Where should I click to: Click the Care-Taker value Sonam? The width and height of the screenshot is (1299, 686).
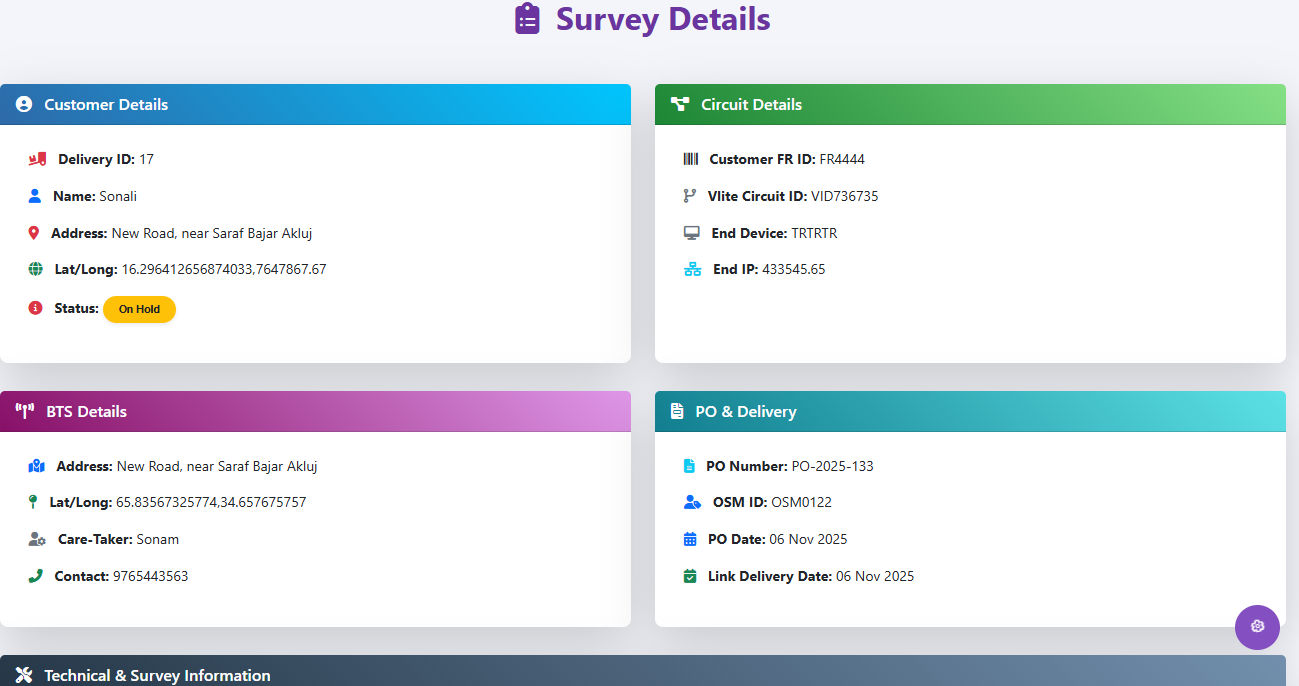(x=158, y=539)
